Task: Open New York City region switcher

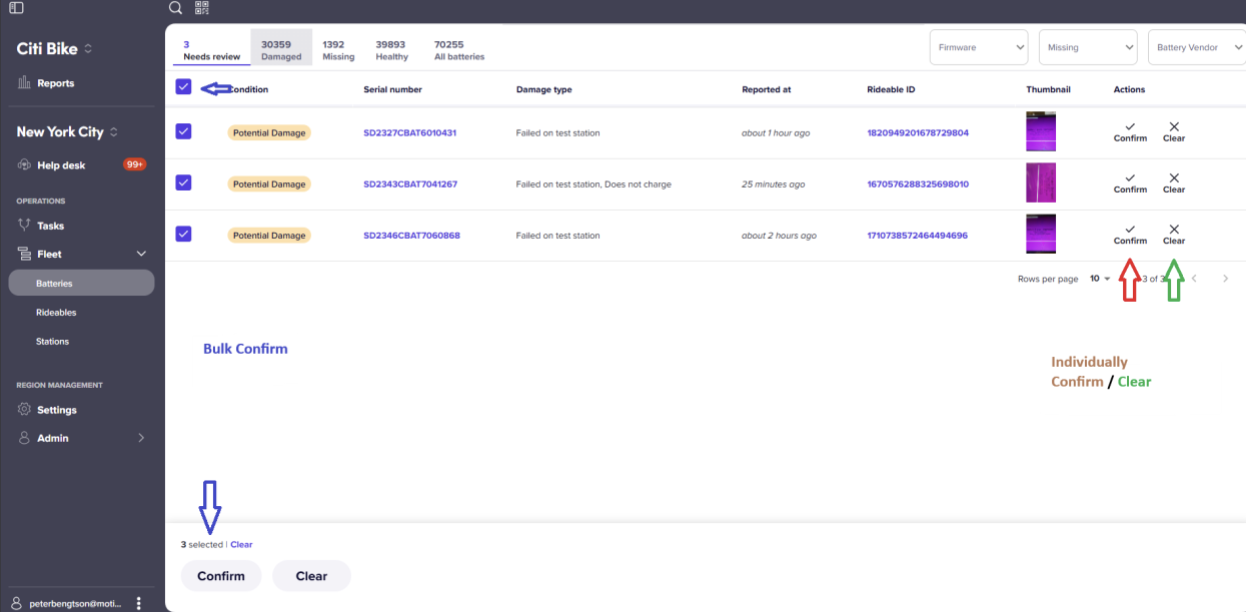Action: click(67, 132)
